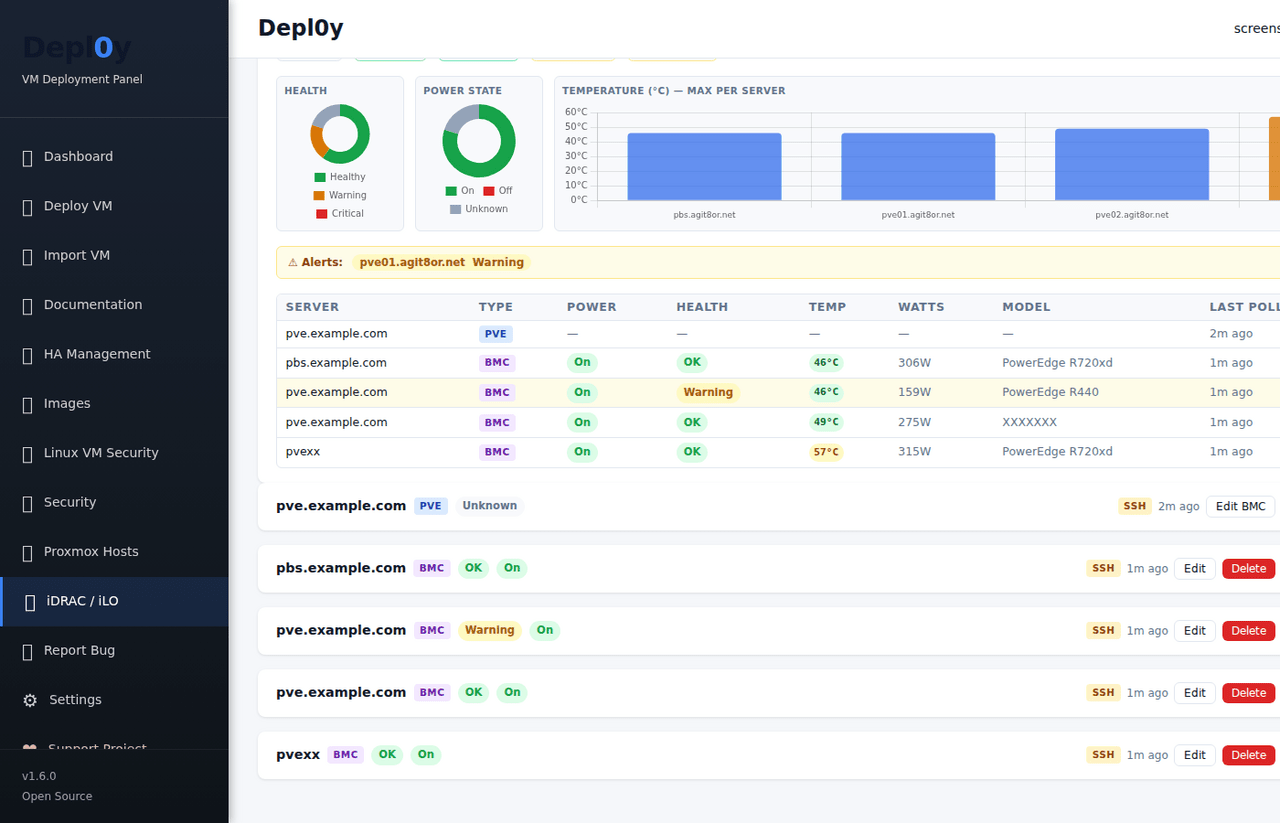Click the icon next to Deploy VM

28,207
